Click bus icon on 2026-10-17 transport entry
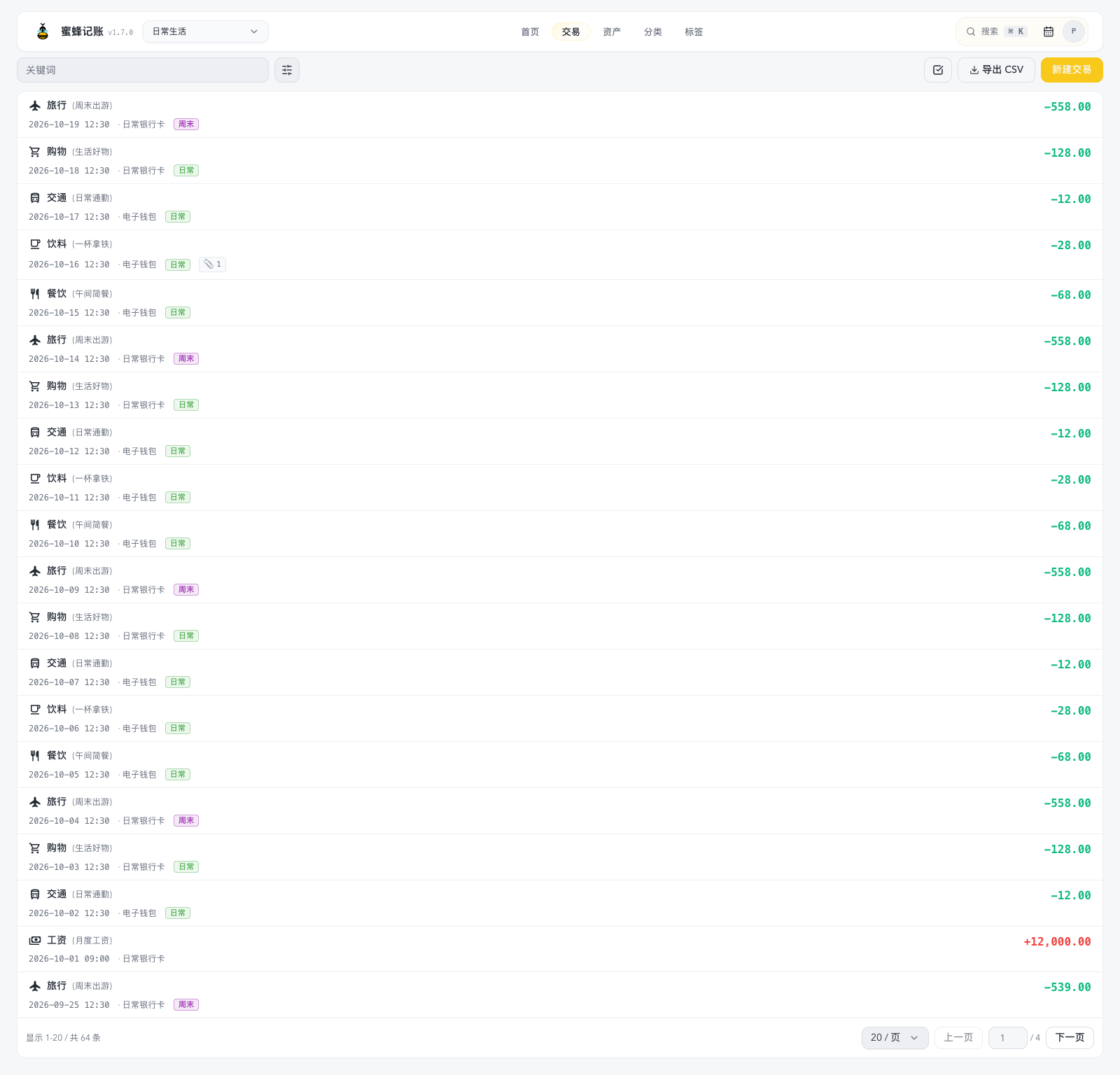Image resolution: width=1120 pixels, height=1075 pixels. (35, 198)
